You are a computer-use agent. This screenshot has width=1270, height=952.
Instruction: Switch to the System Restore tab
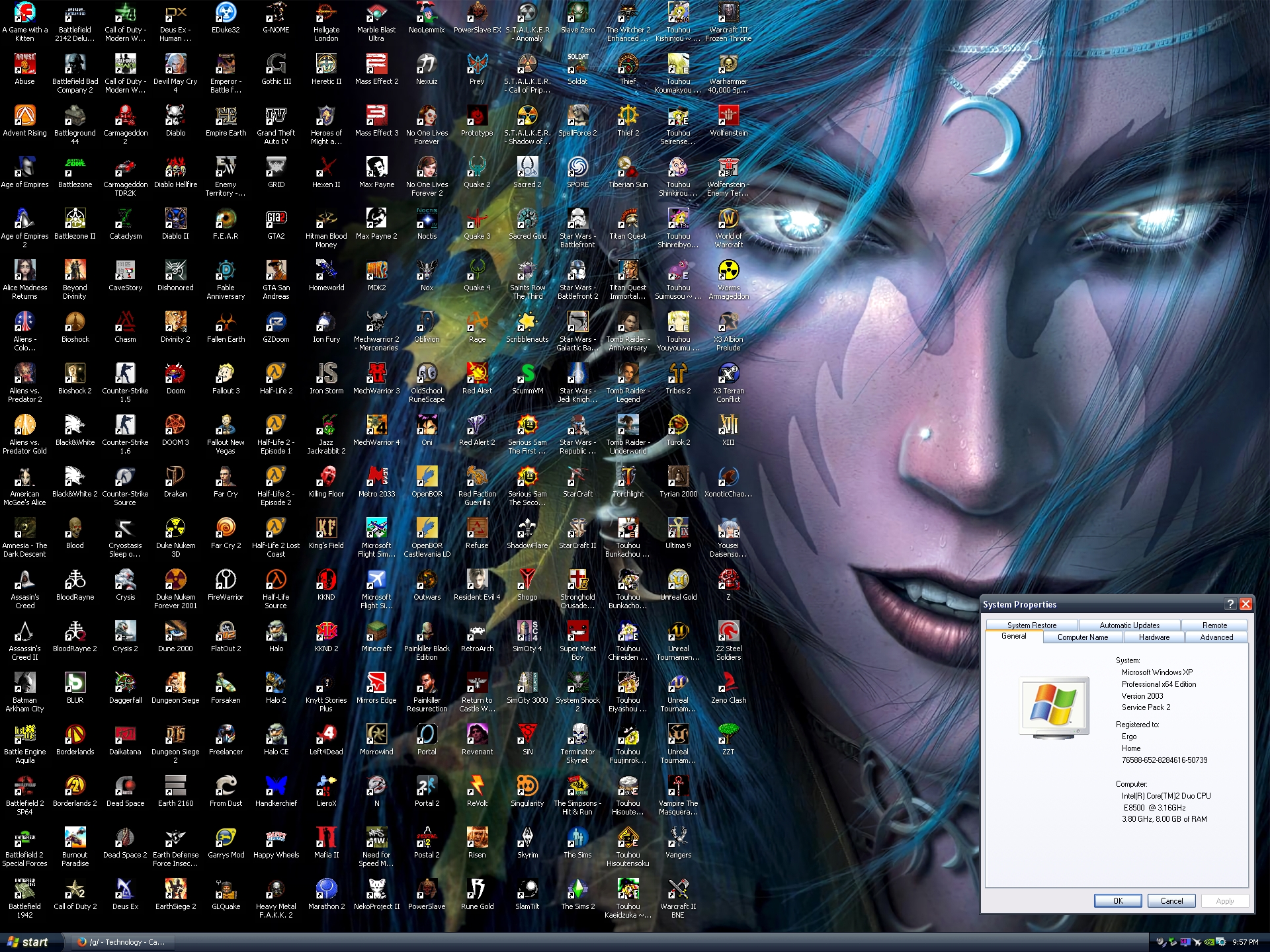point(1031,625)
